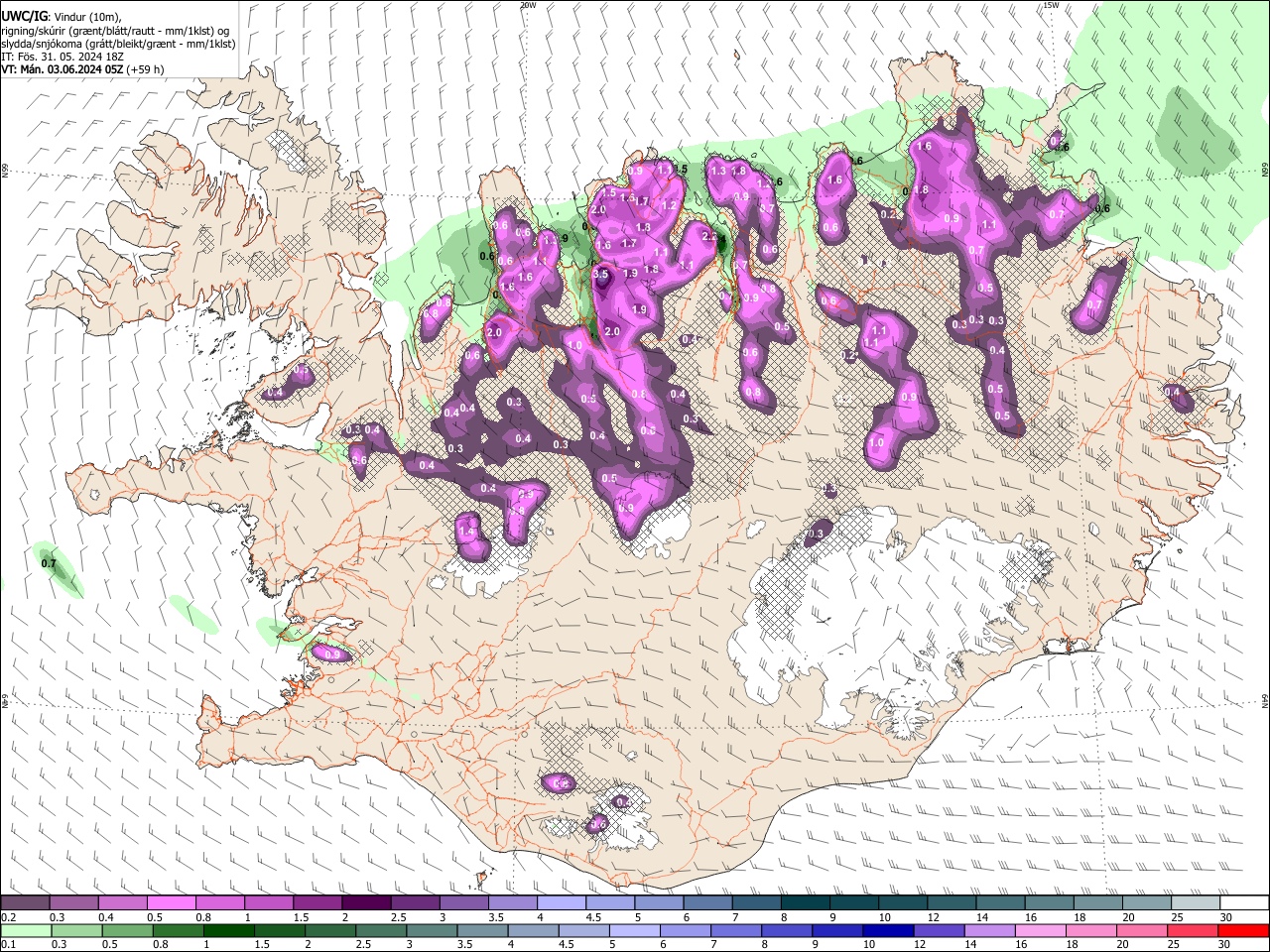Click the "VT: Mán. 03.06.2024 05Z (+59 h)" line
1270x952 pixels.
pyautogui.click(x=83, y=69)
